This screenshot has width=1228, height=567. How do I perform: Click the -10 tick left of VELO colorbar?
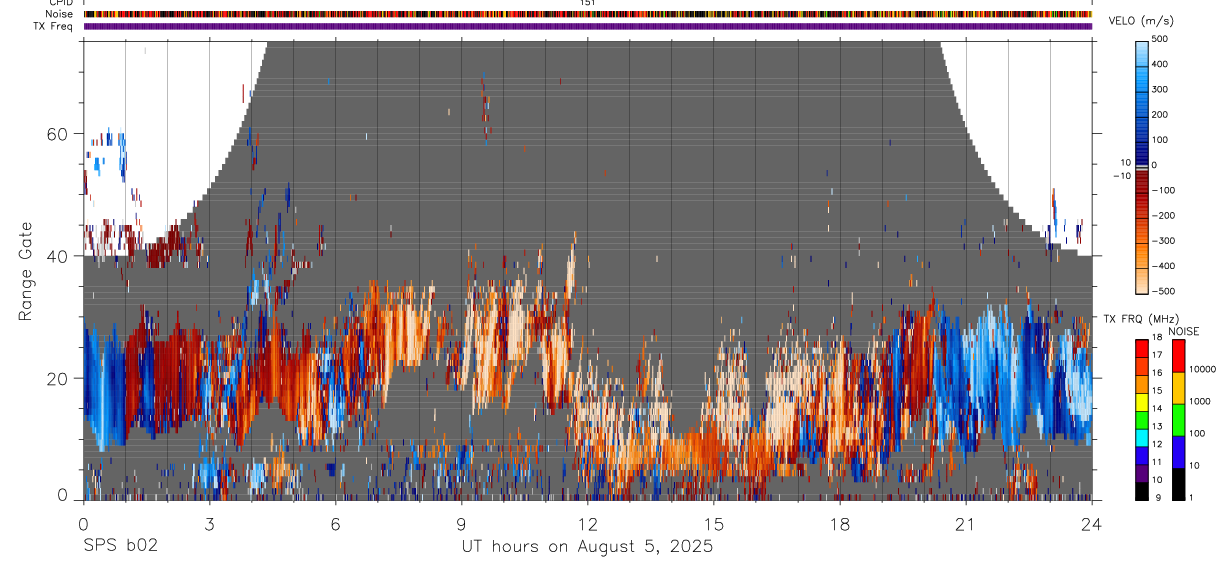click(1121, 175)
